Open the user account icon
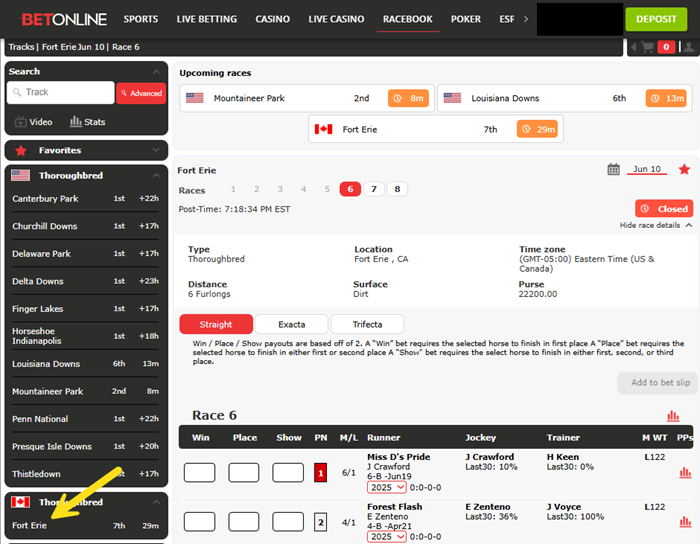This screenshot has width=700, height=544. [x=689, y=47]
